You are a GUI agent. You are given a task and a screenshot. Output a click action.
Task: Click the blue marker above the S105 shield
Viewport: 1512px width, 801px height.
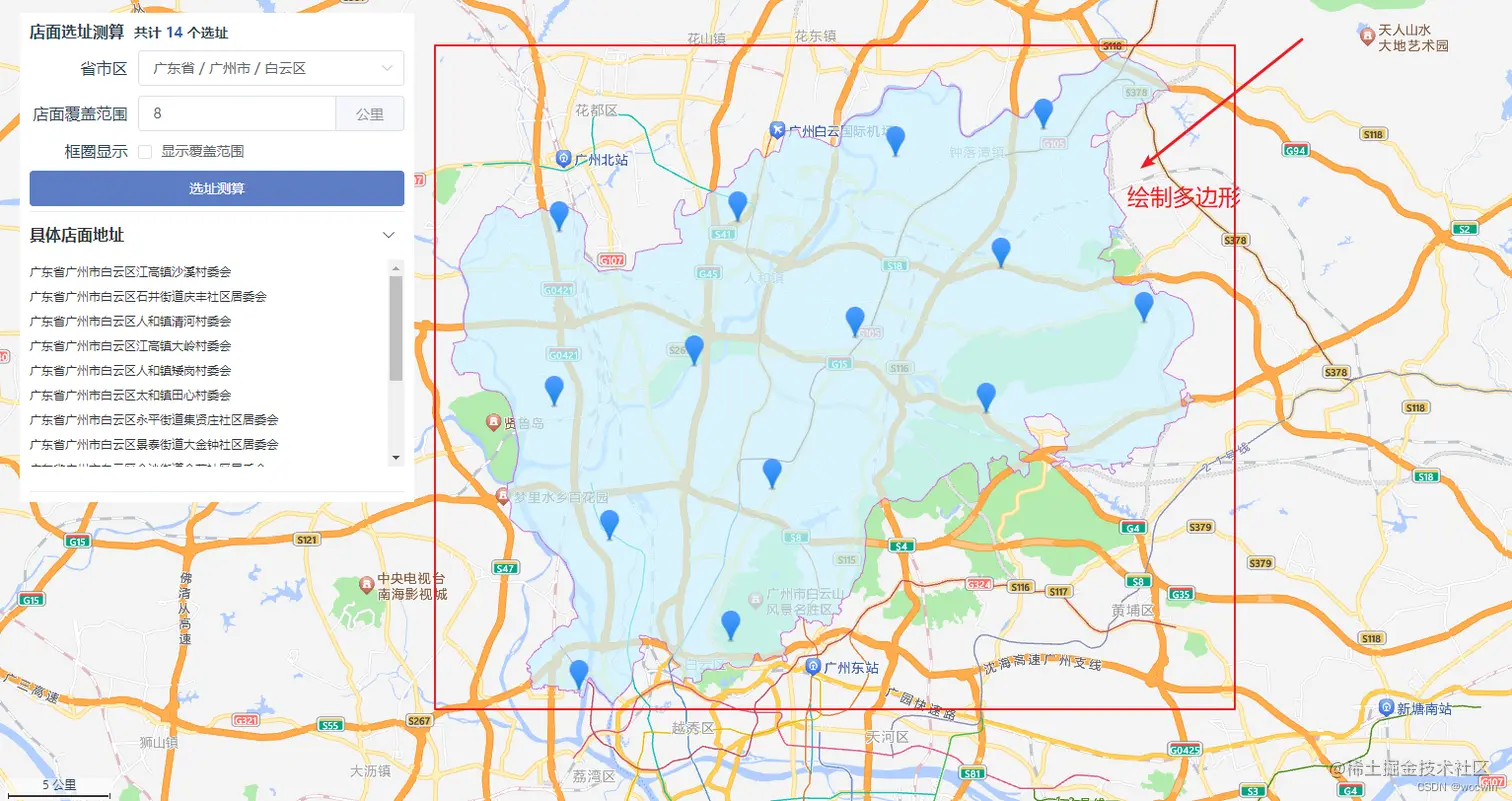pyautogui.click(x=855, y=321)
